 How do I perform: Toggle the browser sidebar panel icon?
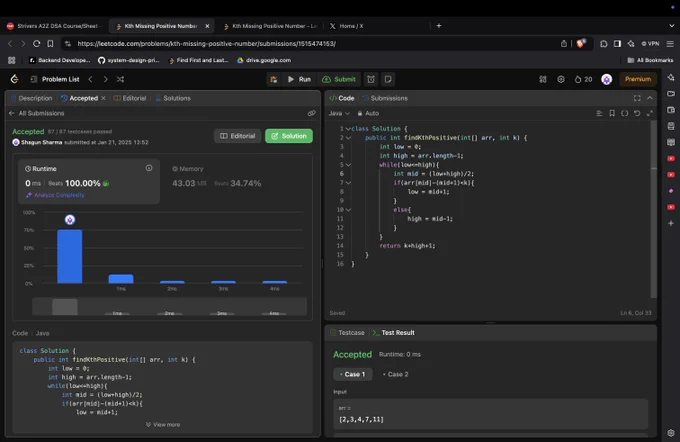617,44
